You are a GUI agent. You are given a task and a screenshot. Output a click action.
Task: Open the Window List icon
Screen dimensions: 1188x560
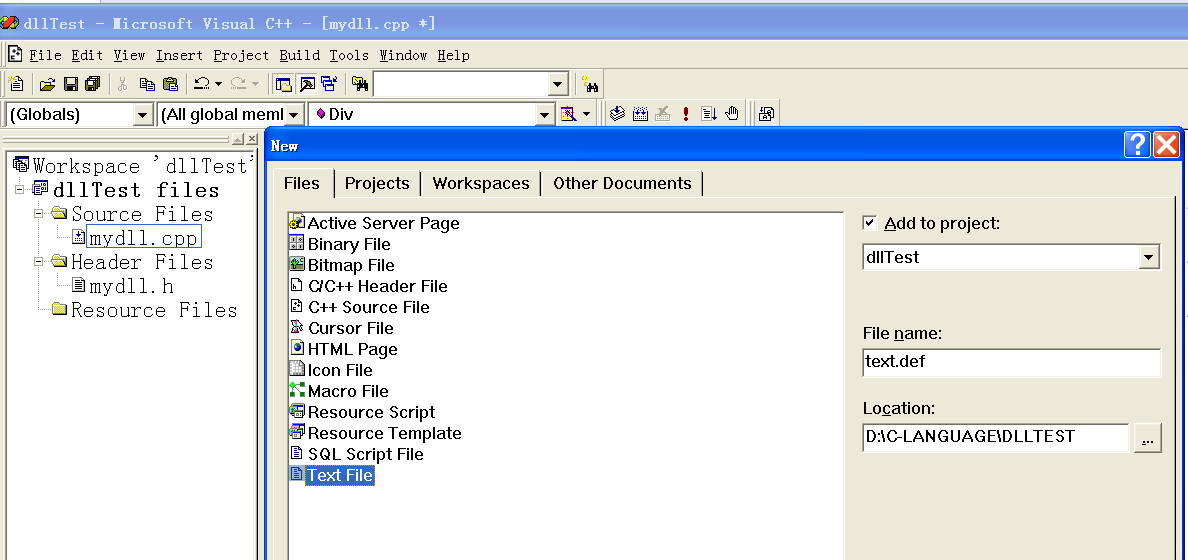click(x=330, y=84)
